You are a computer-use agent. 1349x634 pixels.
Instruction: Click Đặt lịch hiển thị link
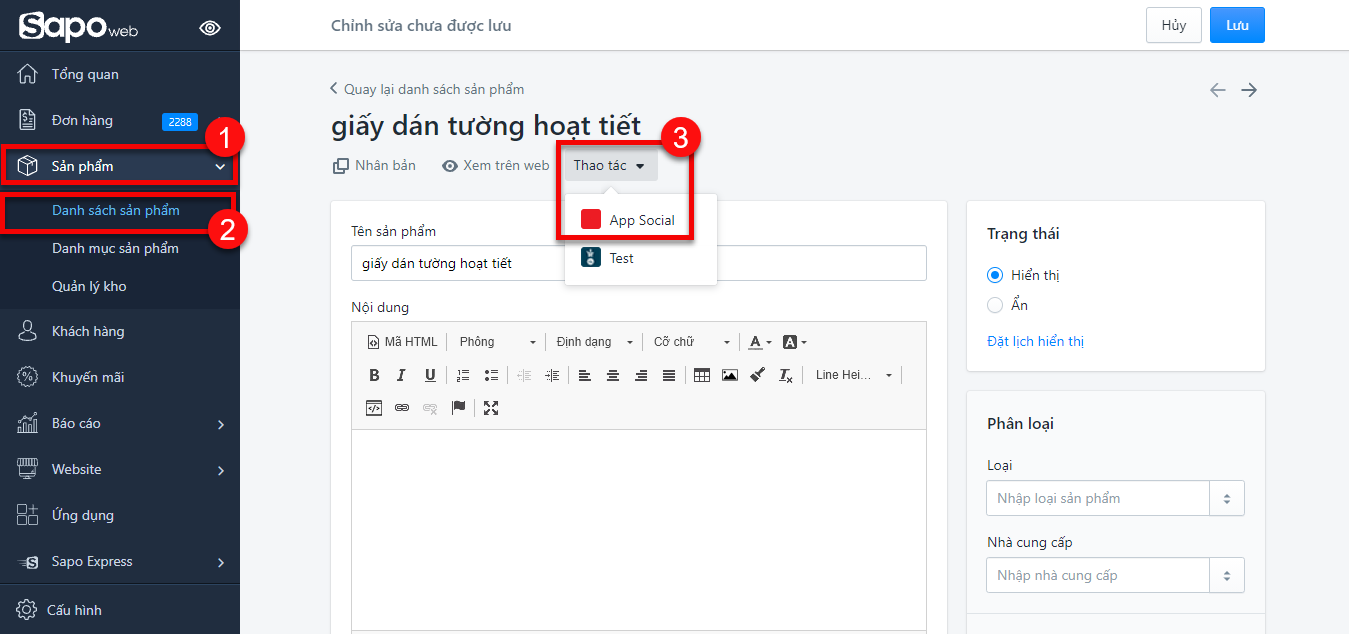click(1035, 341)
